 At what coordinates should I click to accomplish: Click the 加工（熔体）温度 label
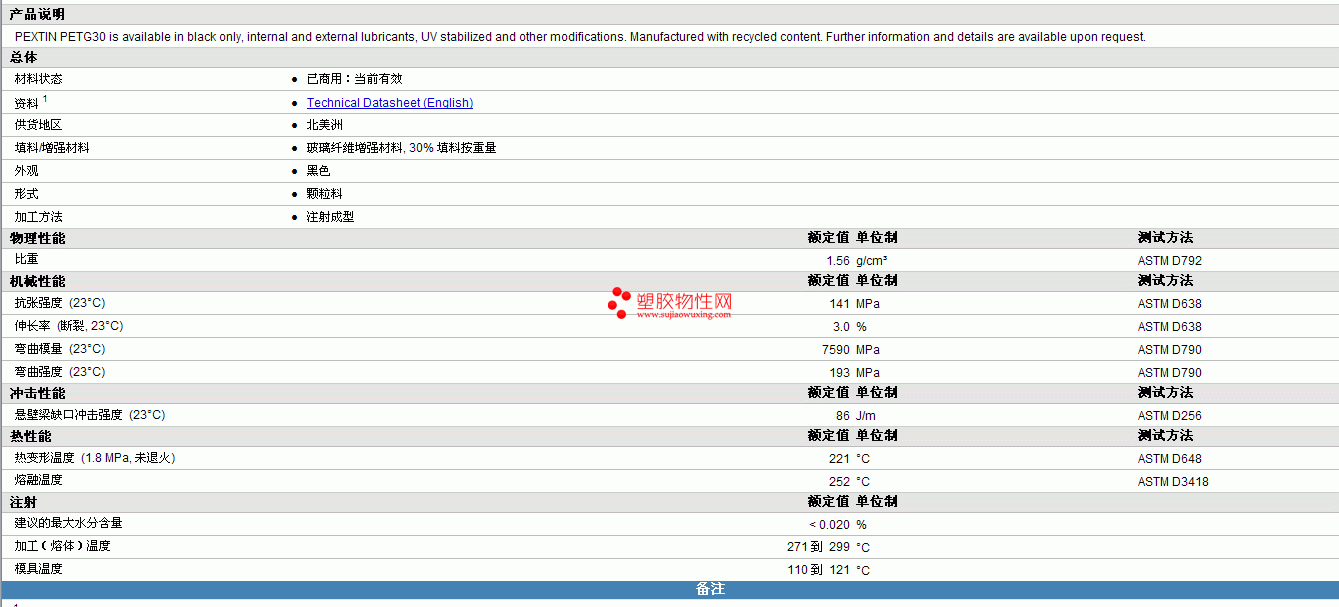click(x=62, y=546)
